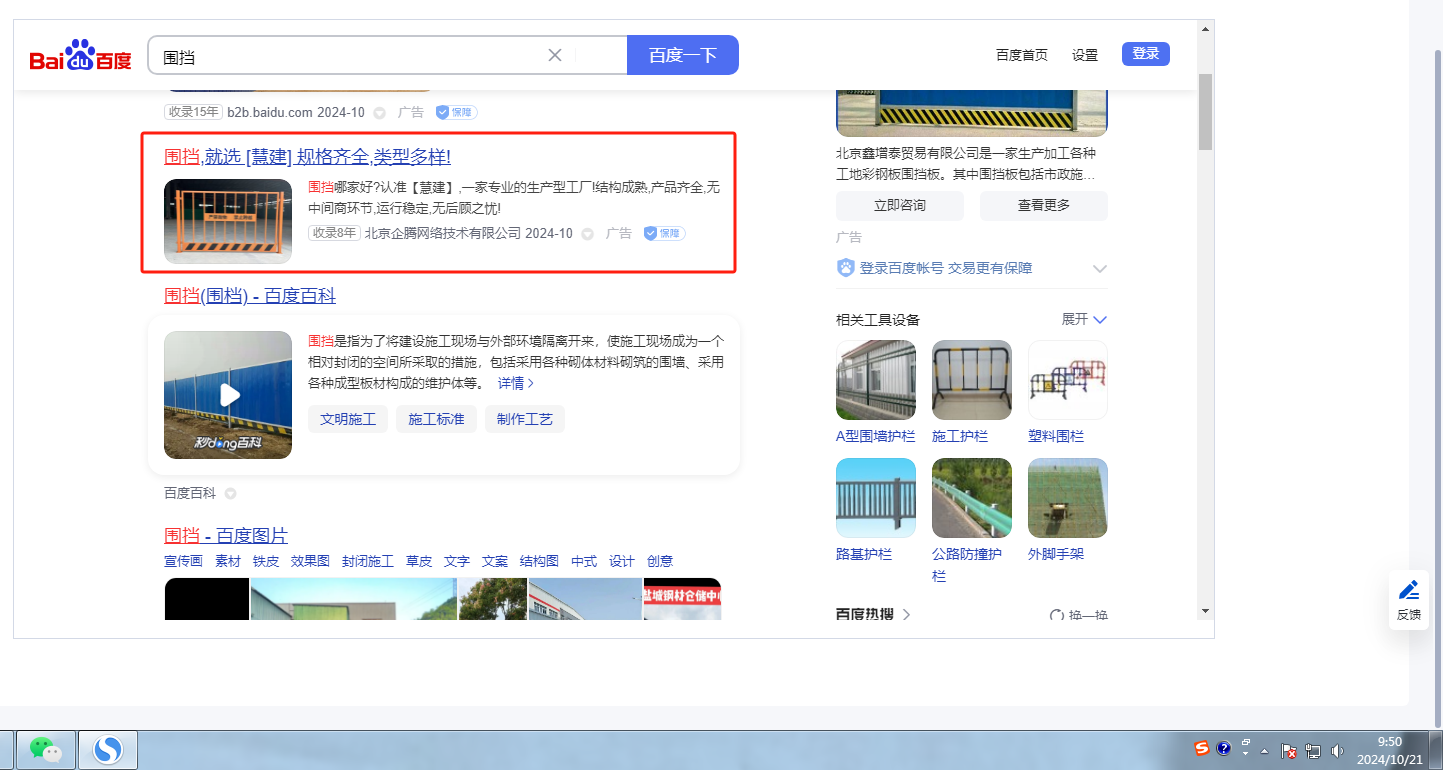Expand the dropdown arrow next to 百度百科 source

(x=230, y=494)
